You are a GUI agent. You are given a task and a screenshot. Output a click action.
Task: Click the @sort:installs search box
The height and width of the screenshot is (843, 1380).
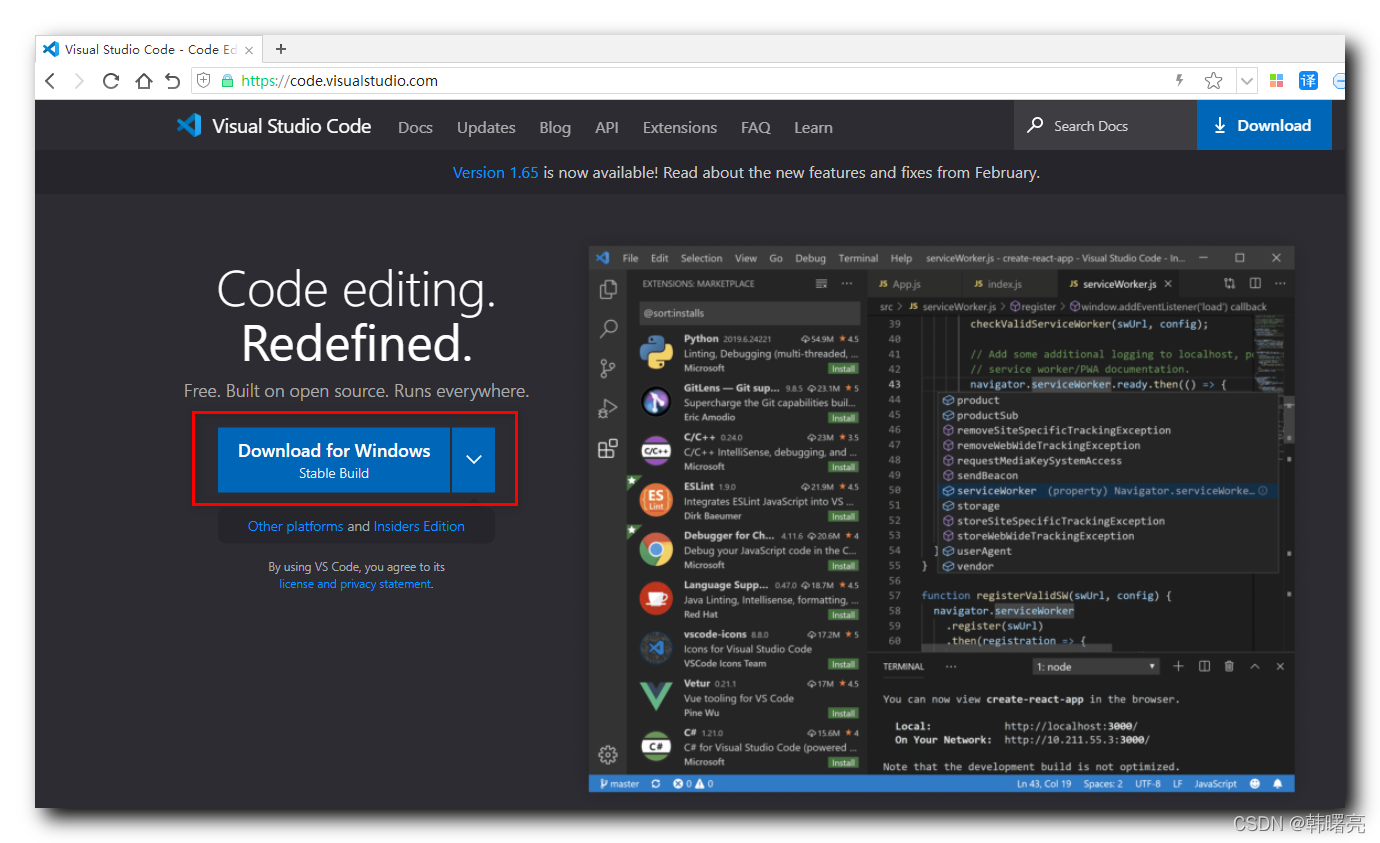(x=748, y=313)
